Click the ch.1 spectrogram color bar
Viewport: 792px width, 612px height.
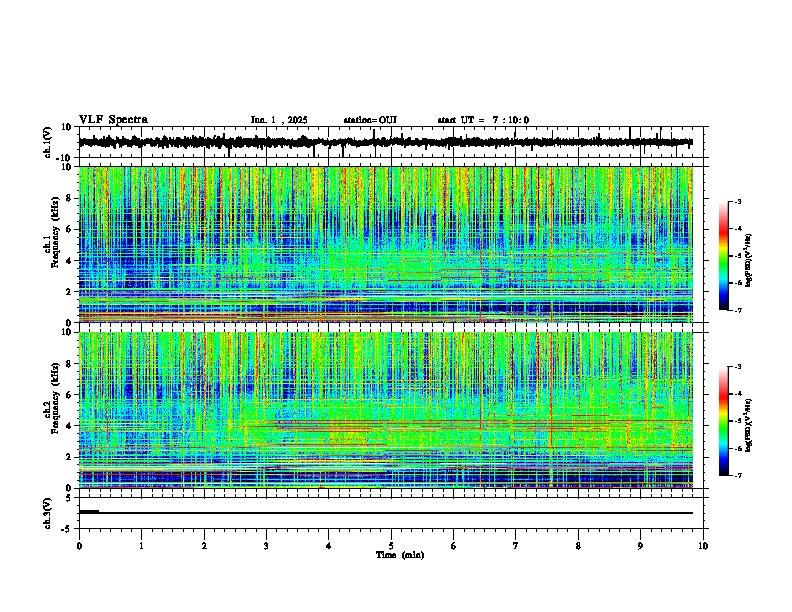724,256
